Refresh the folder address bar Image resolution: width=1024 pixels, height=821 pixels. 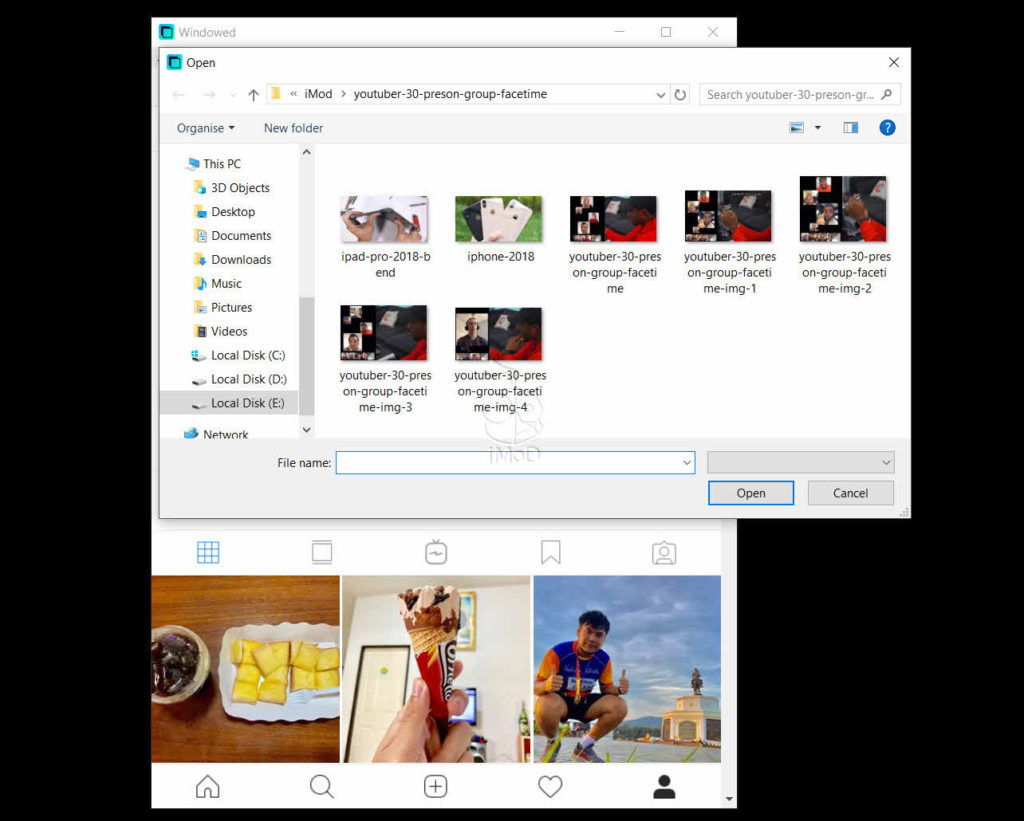[x=681, y=95]
